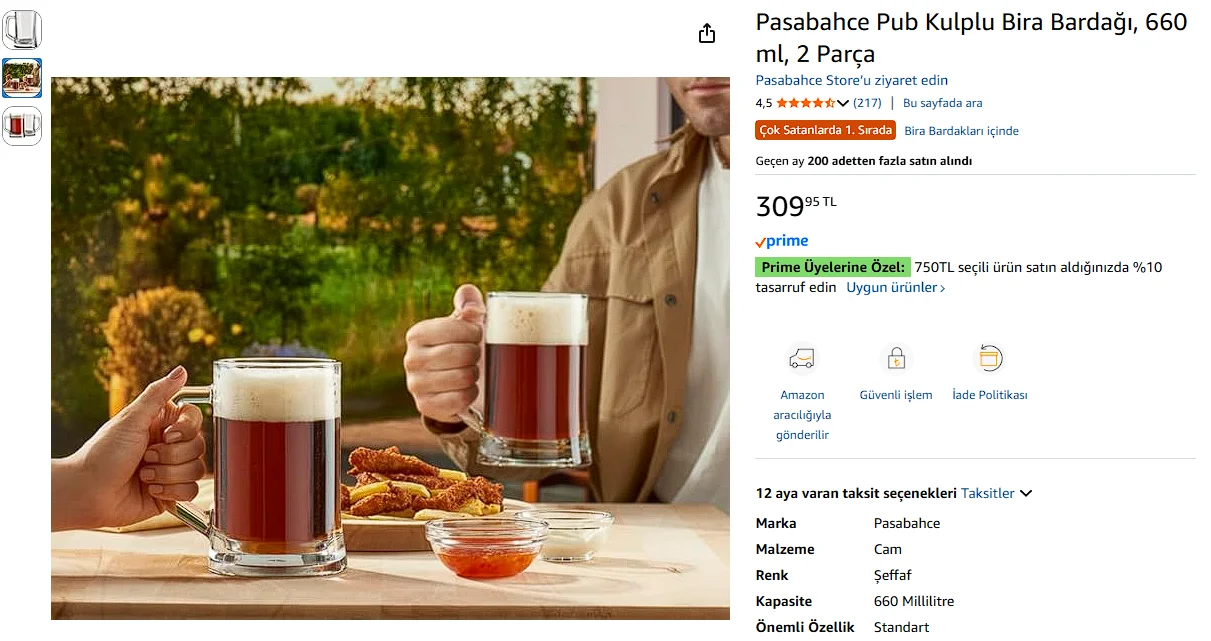Click the return policy icon
The image size is (1211, 641).
point(989,358)
